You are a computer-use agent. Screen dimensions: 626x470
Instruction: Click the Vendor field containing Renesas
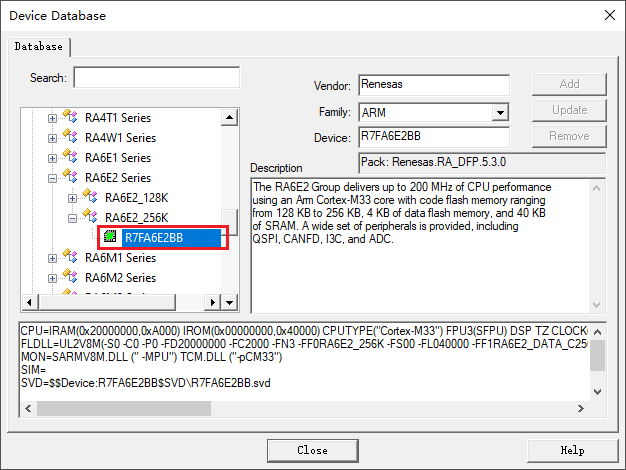[434, 85]
